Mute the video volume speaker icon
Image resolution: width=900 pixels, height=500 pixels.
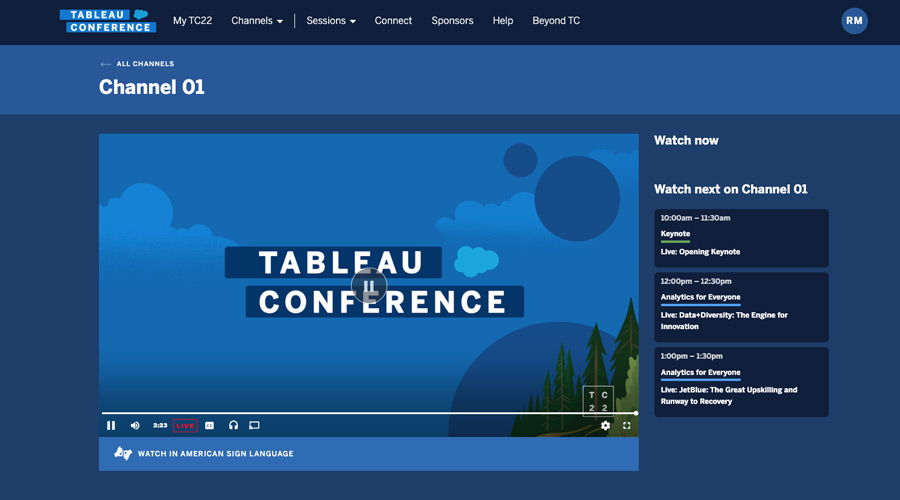[x=135, y=425]
